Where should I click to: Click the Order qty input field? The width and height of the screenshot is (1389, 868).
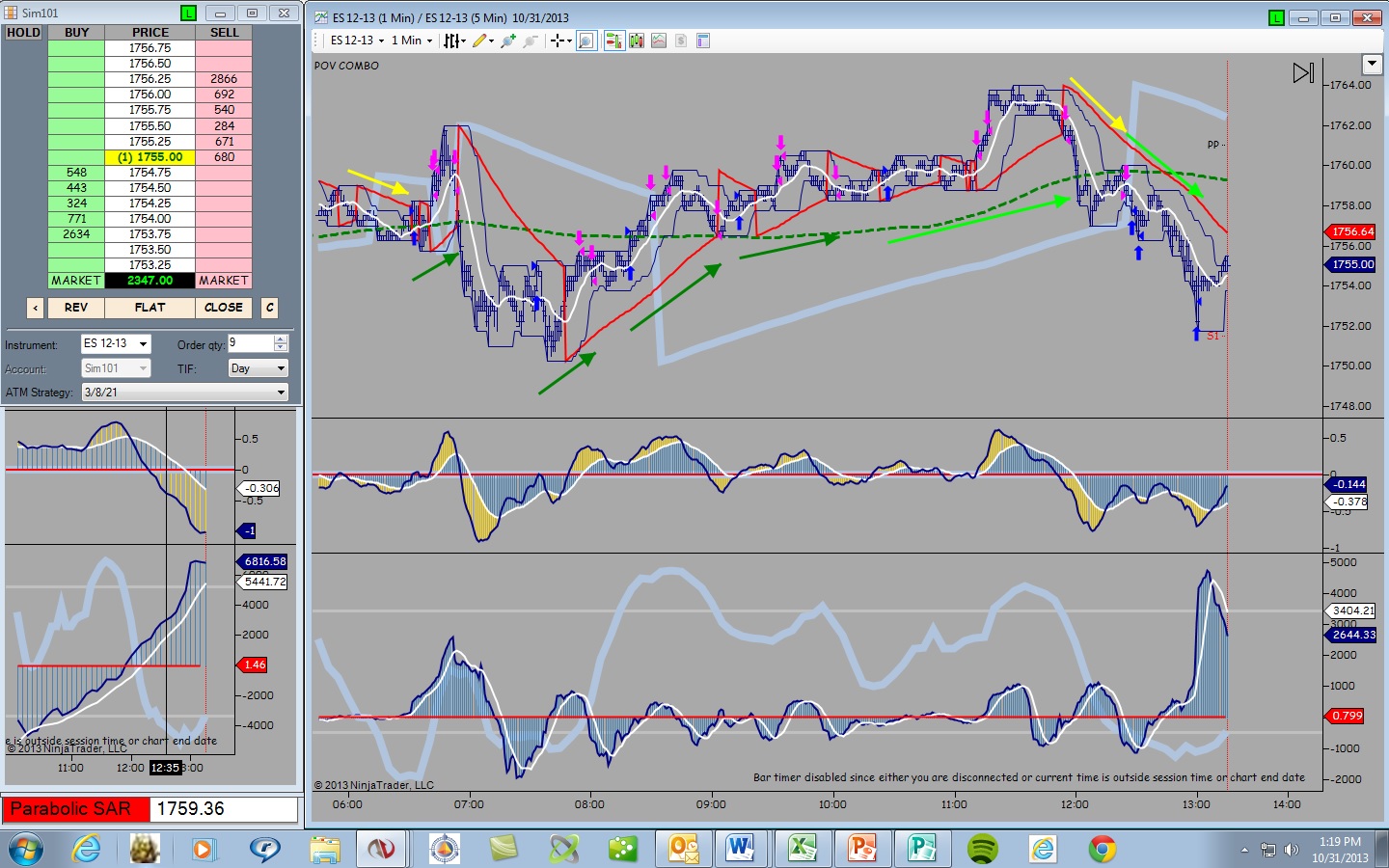(x=251, y=343)
